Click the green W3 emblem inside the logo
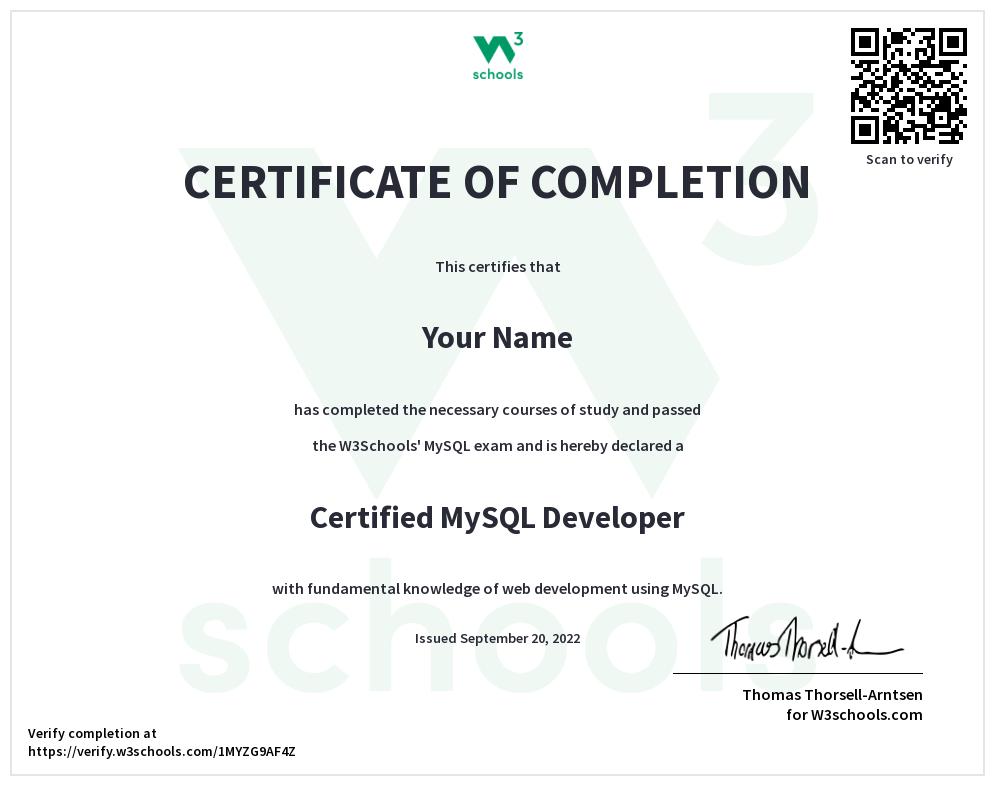This screenshot has height=786, width=995. (x=497, y=45)
